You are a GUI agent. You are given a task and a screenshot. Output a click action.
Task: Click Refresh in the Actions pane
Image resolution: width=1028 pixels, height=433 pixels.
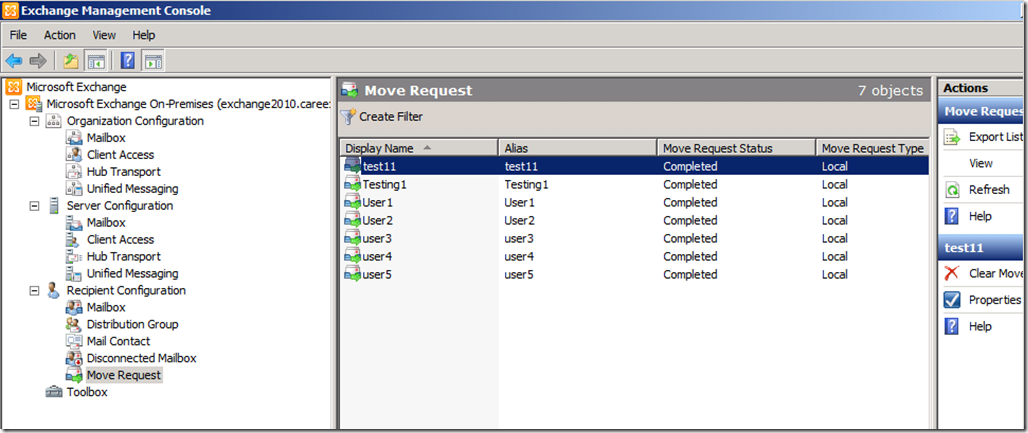point(989,190)
